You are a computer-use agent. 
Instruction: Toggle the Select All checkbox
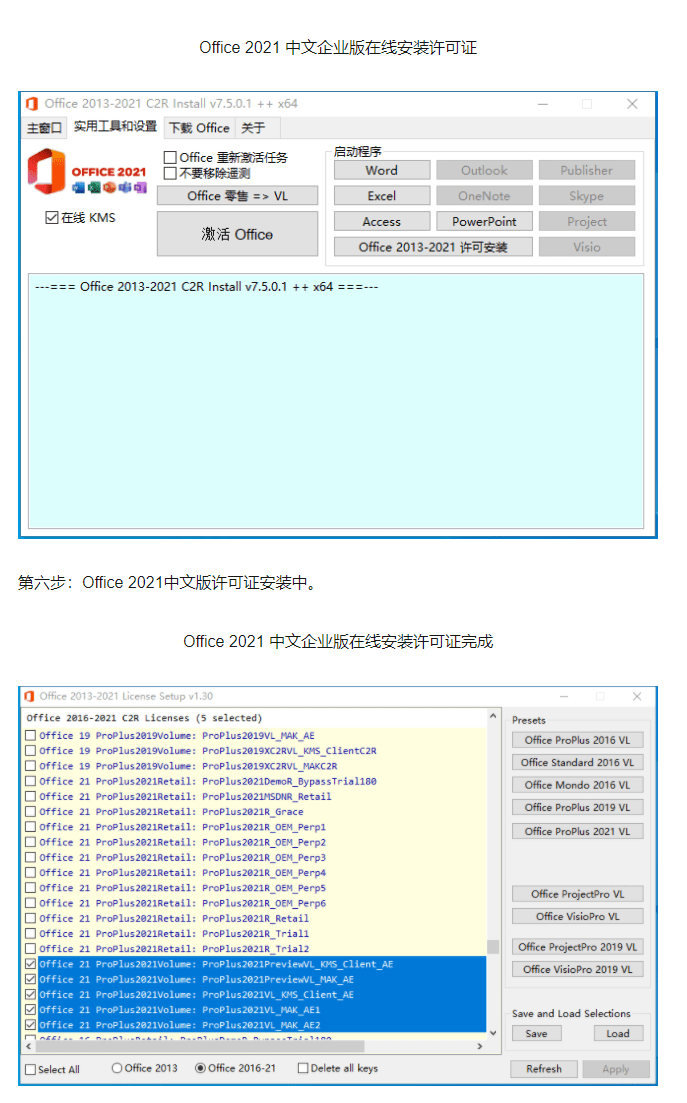pyautogui.click(x=30, y=1069)
